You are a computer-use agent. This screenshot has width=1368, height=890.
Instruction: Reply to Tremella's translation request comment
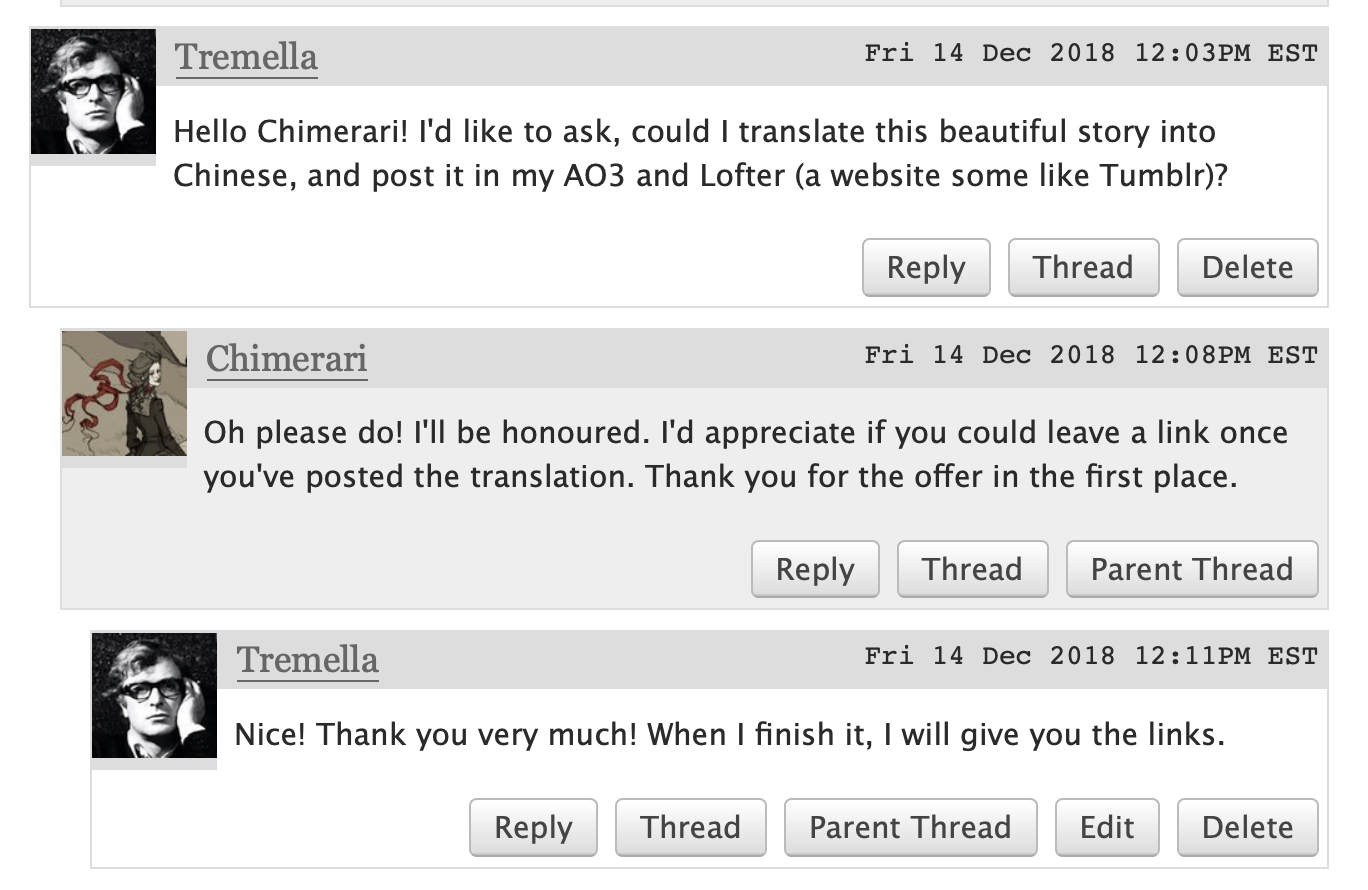[x=926, y=267]
